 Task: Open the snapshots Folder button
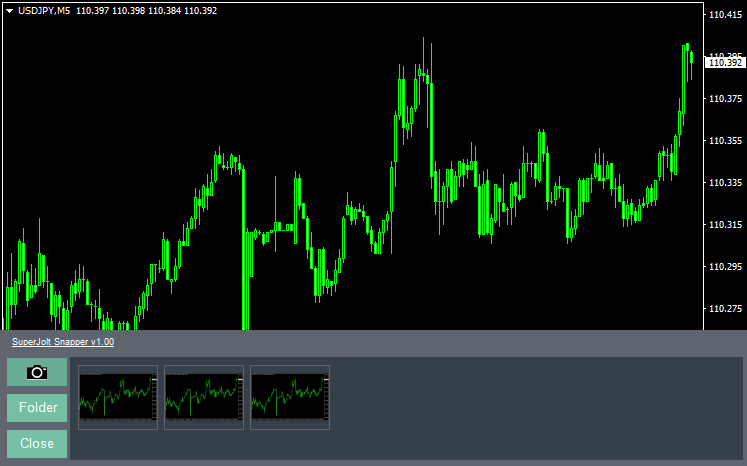[x=37, y=408]
